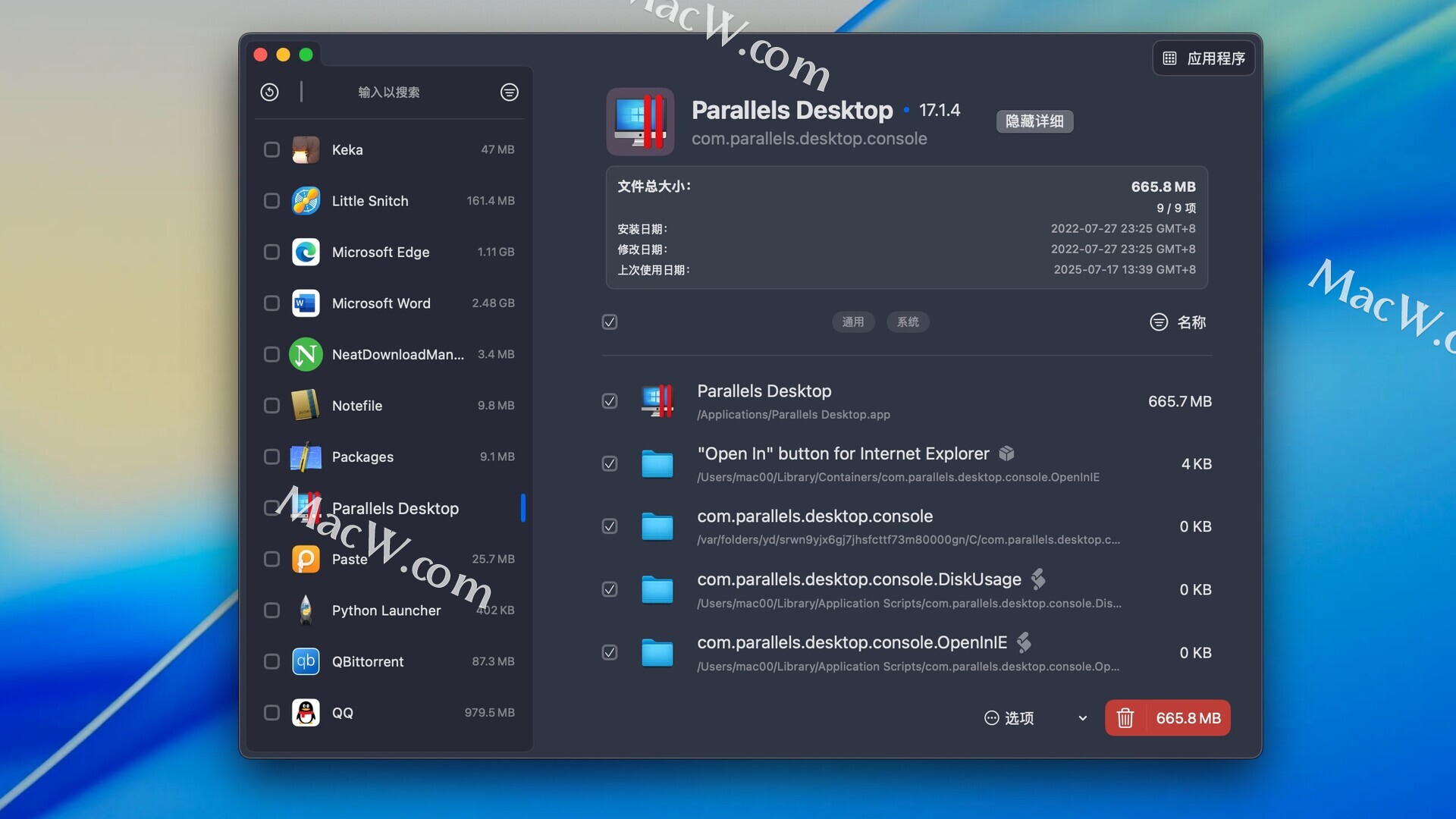Click the version number 17.1.4
This screenshot has width=1456, height=819.
point(940,111)
